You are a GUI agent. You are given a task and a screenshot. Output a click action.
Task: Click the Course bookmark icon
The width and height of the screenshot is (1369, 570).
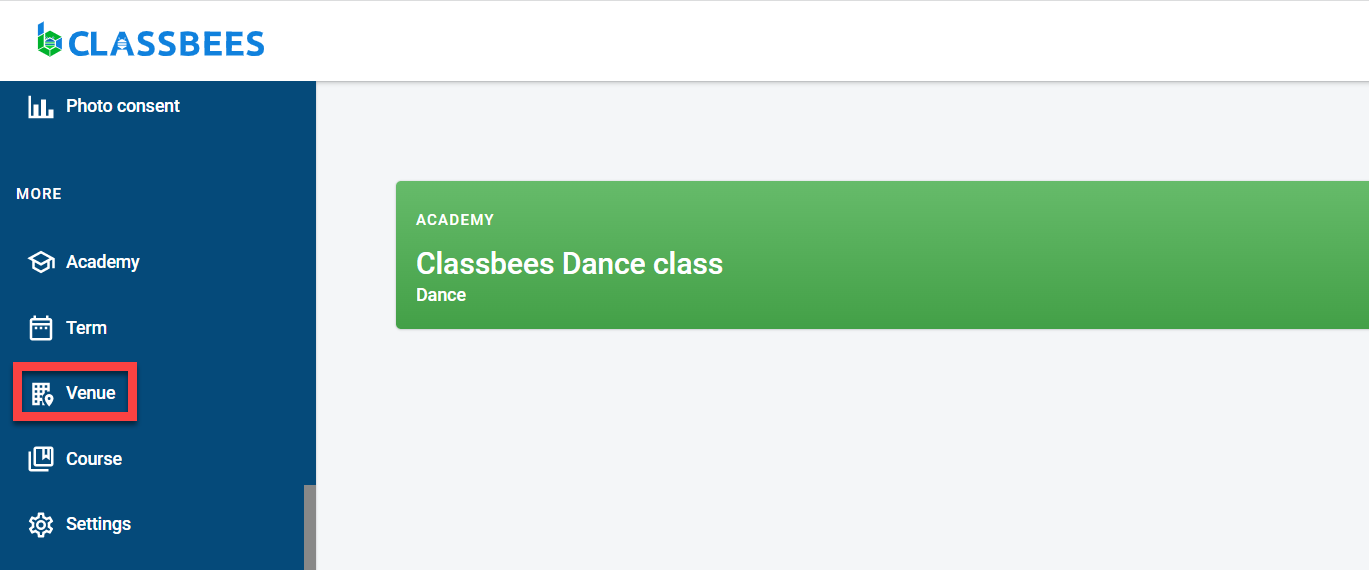pyautogui.click(x=41, y=459)
